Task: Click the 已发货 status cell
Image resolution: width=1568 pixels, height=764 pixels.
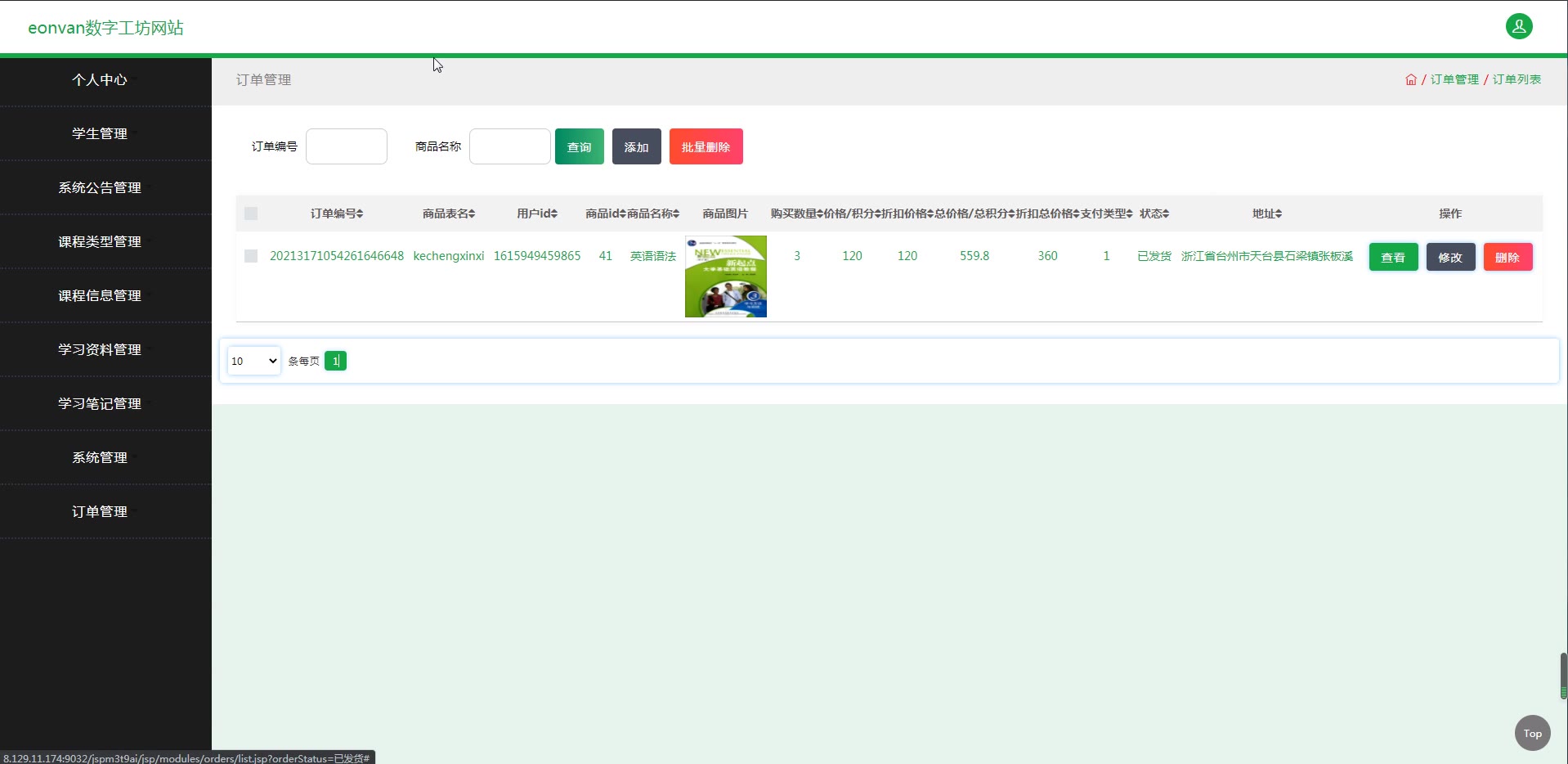Action: pos(1154,256)
